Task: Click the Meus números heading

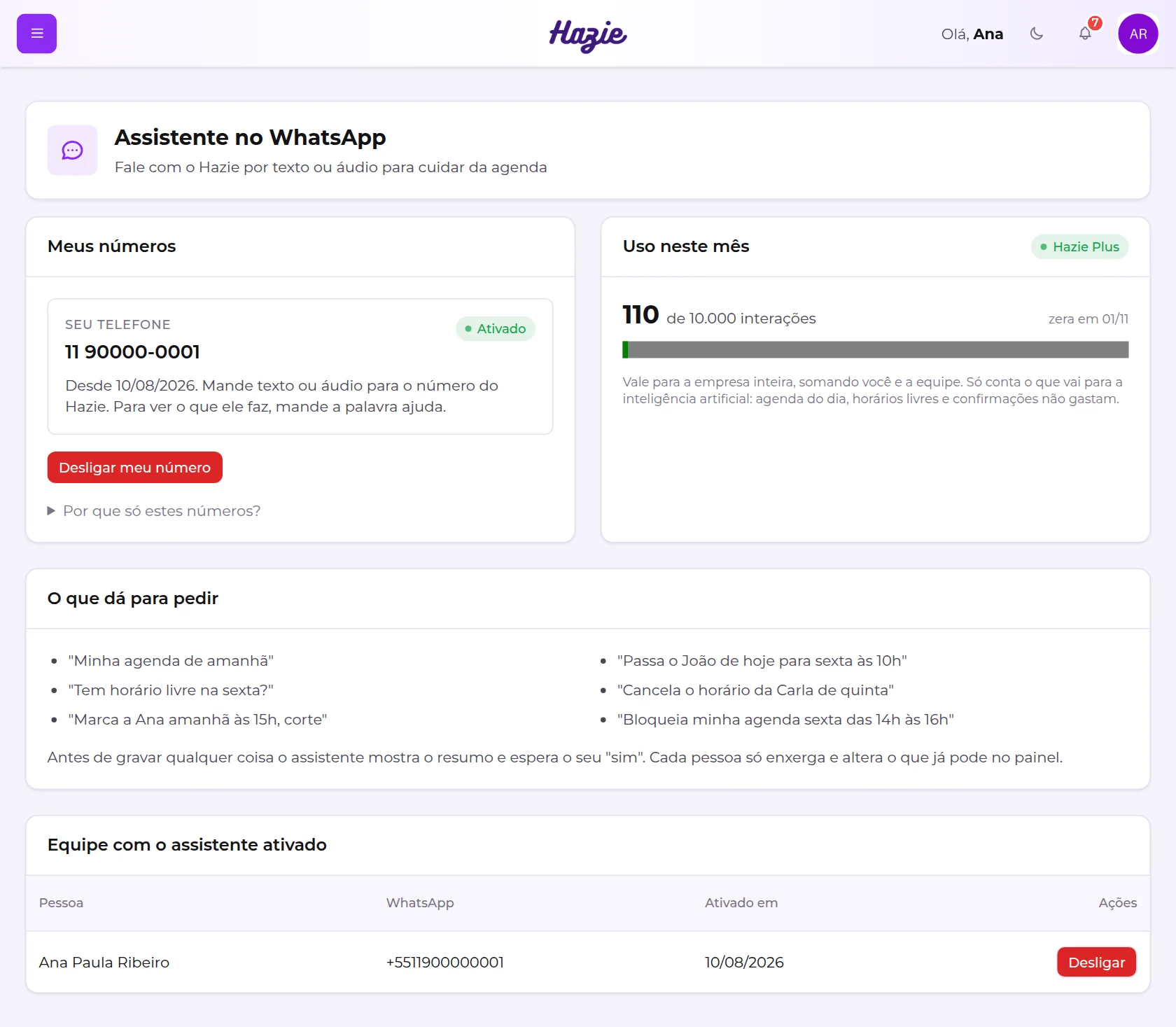Action: click(x=112, y=246)
